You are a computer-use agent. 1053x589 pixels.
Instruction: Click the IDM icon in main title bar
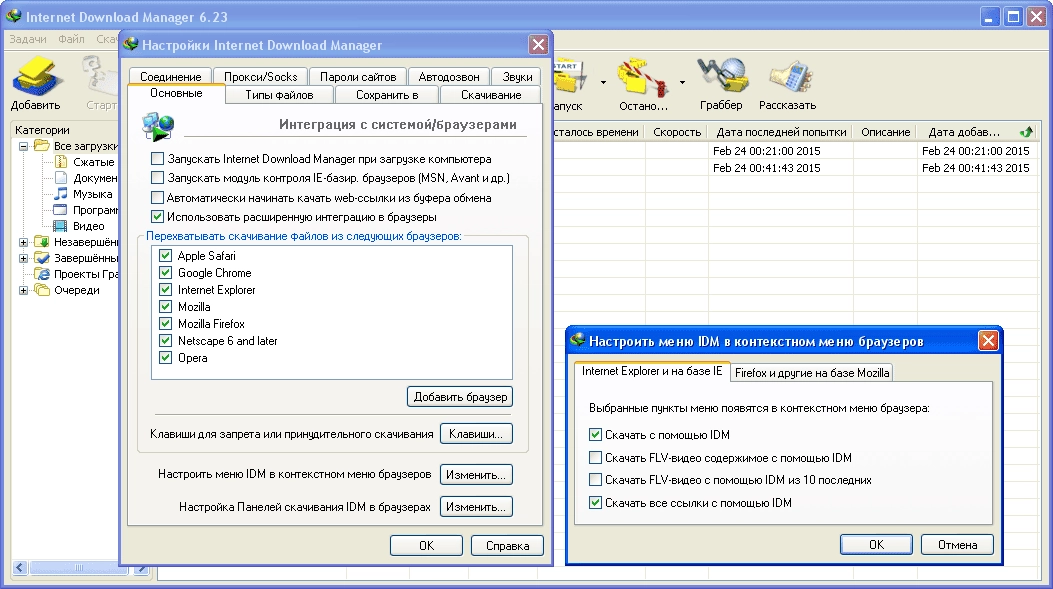click(x=13, y=16)
